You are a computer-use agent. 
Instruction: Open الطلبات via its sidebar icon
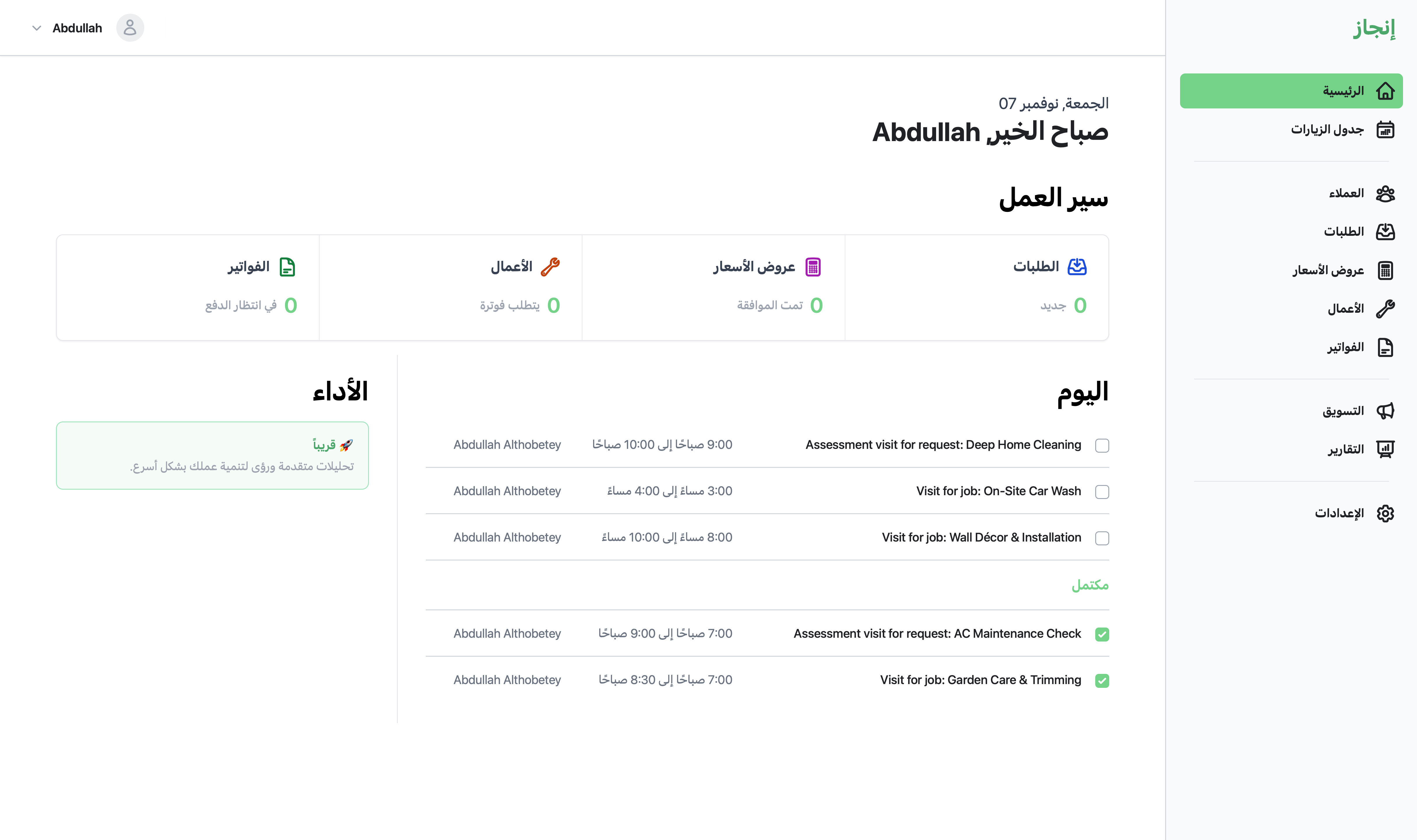pos(1385,231)
